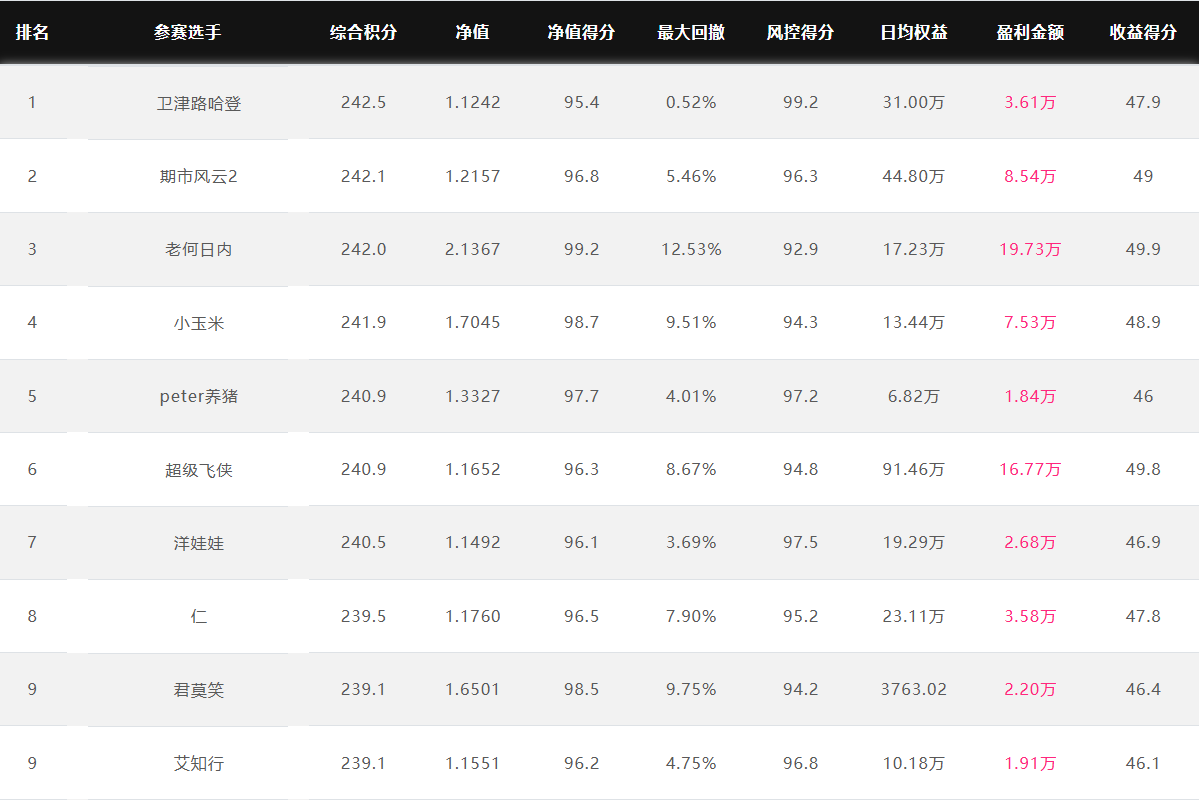
Task: Sort by the 净值 column header
Action: click(x=473, y=32)
